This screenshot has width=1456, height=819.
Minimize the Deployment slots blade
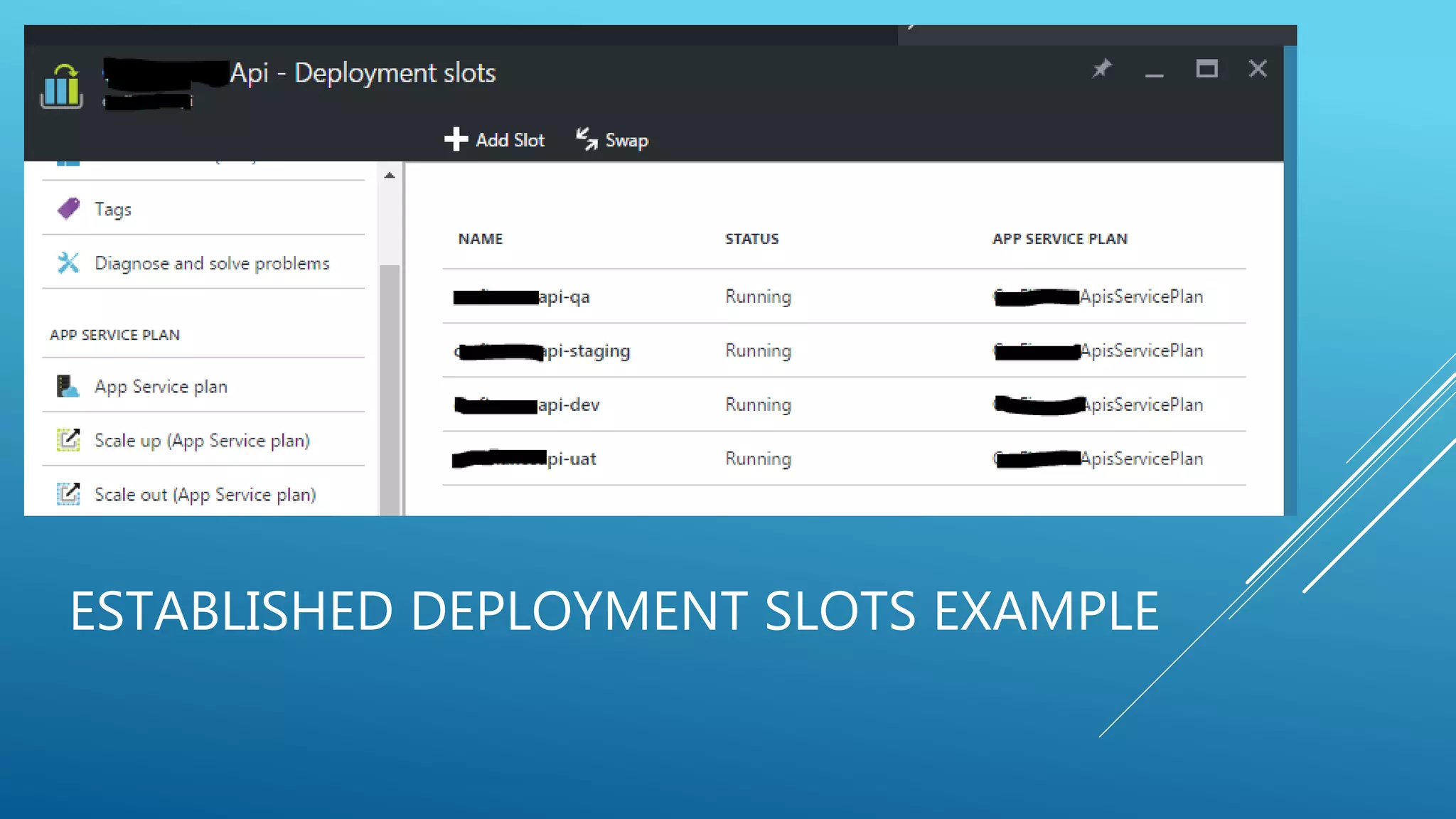point(1155,74)
